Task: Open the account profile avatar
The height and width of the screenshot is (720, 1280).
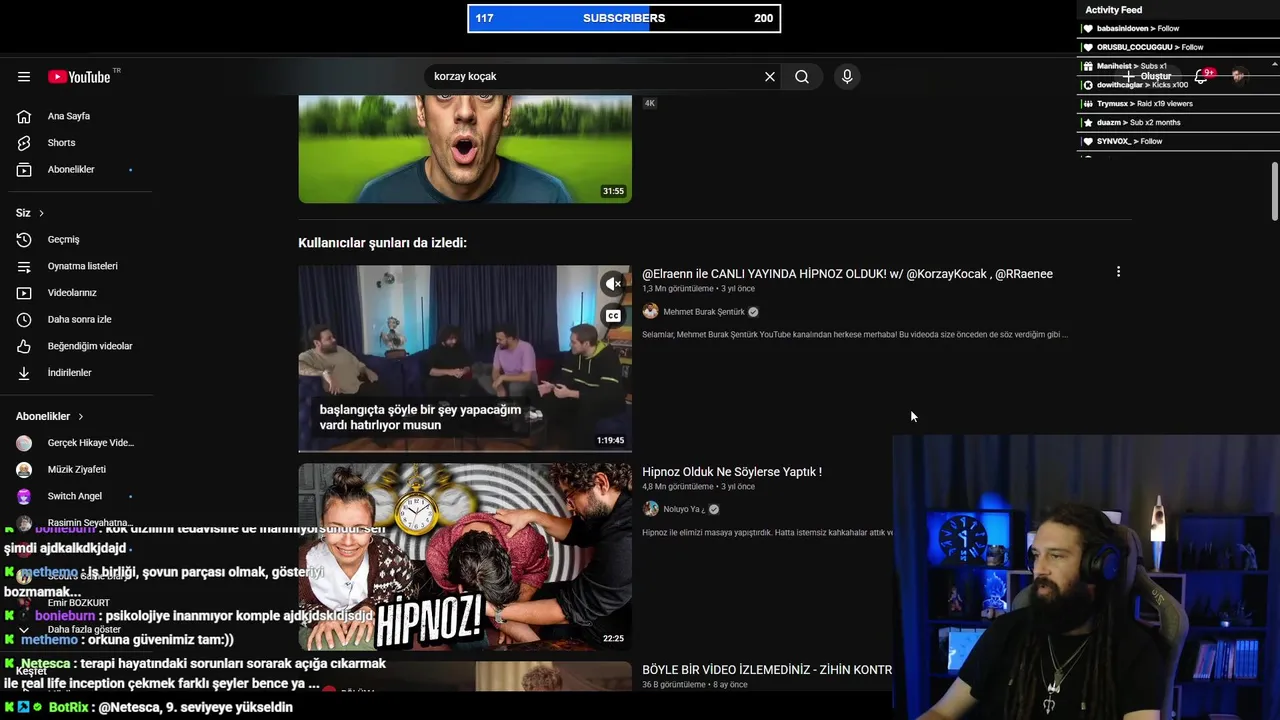Action: coord(1238,76)
